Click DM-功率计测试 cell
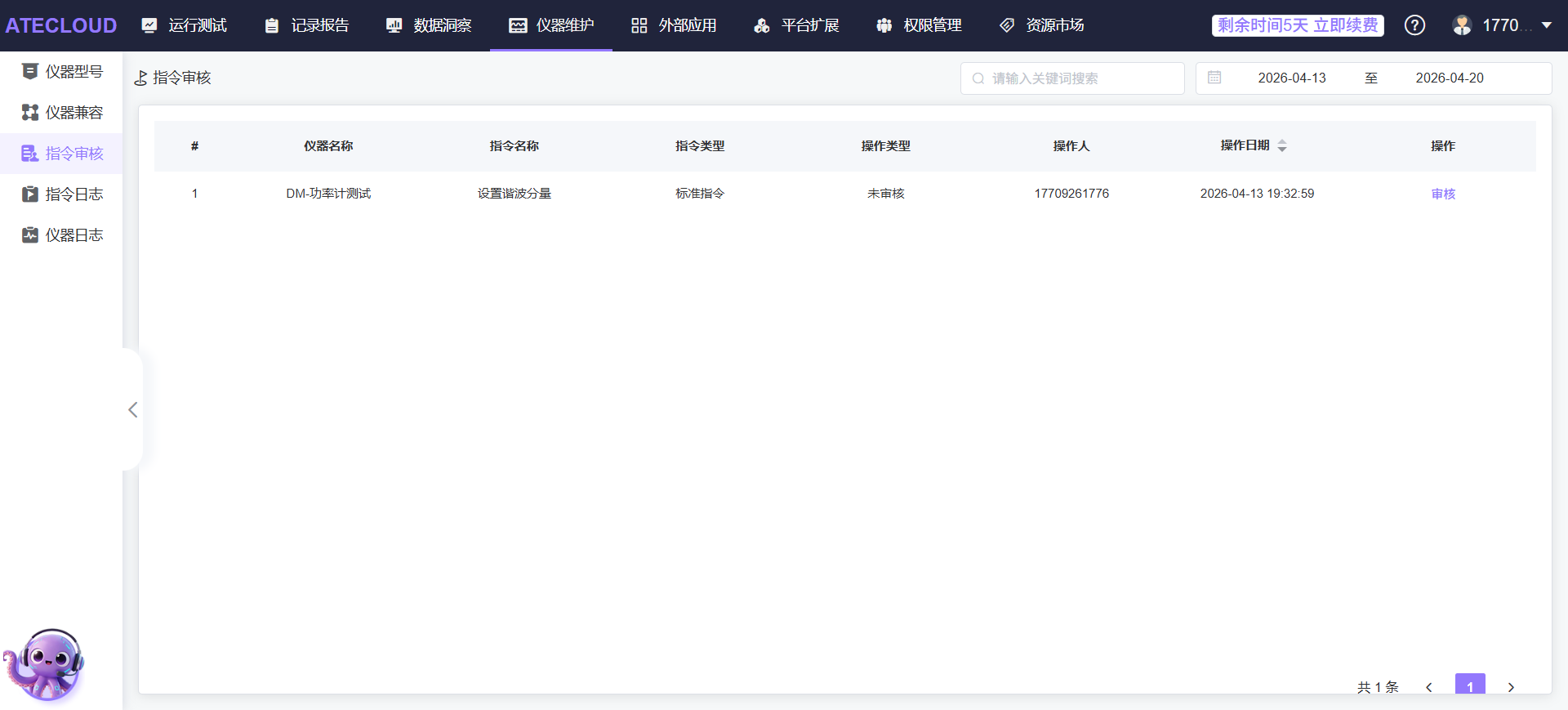Screen dimensions: 1568x710 [328, 194]
